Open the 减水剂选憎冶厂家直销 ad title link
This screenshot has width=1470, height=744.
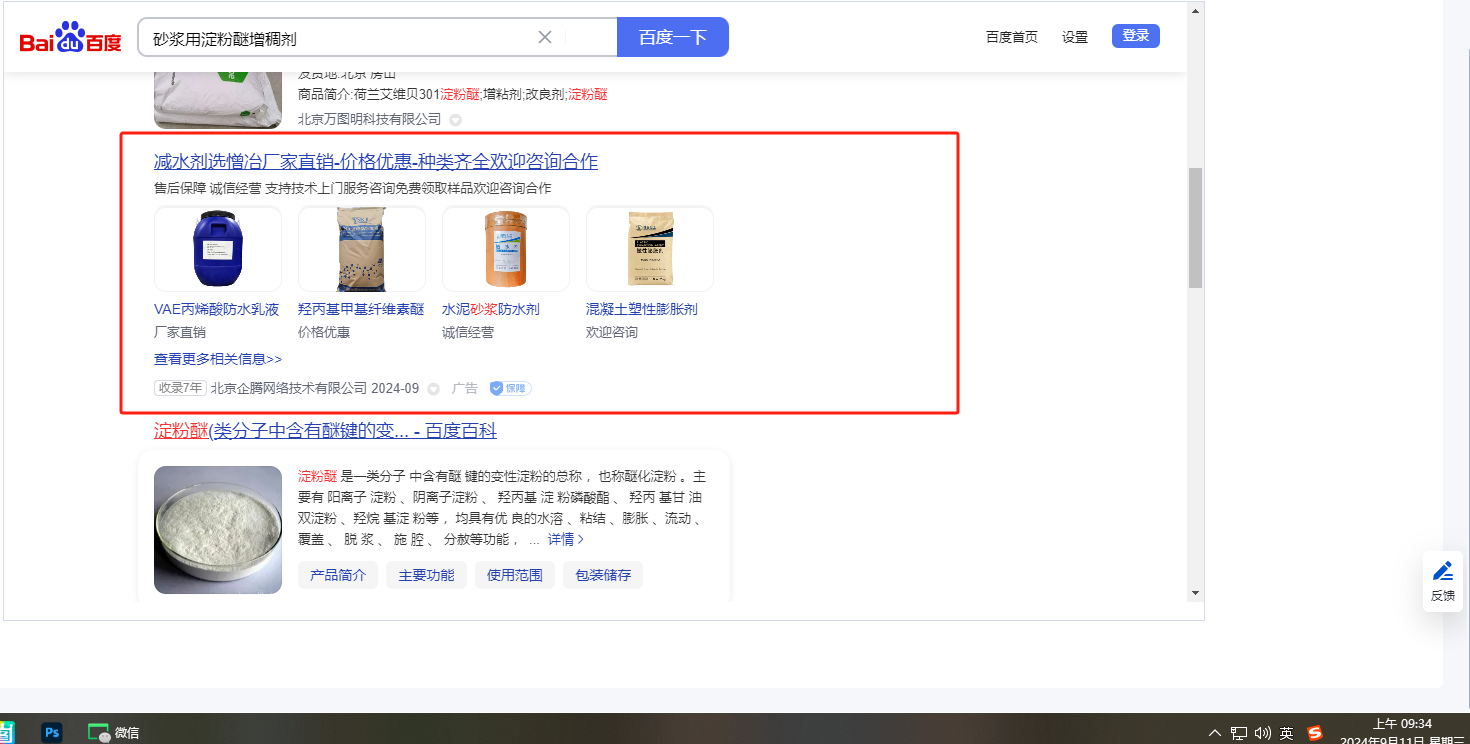click(x=376, y=162)
